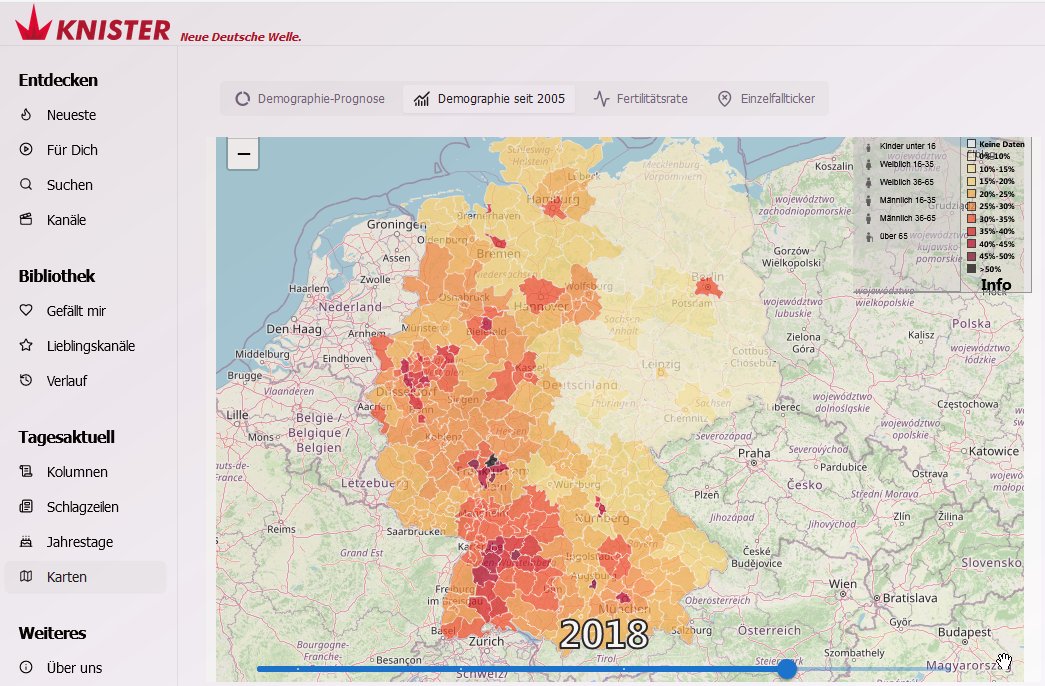Click the history clock icon for Verlauf

[26, 380]
